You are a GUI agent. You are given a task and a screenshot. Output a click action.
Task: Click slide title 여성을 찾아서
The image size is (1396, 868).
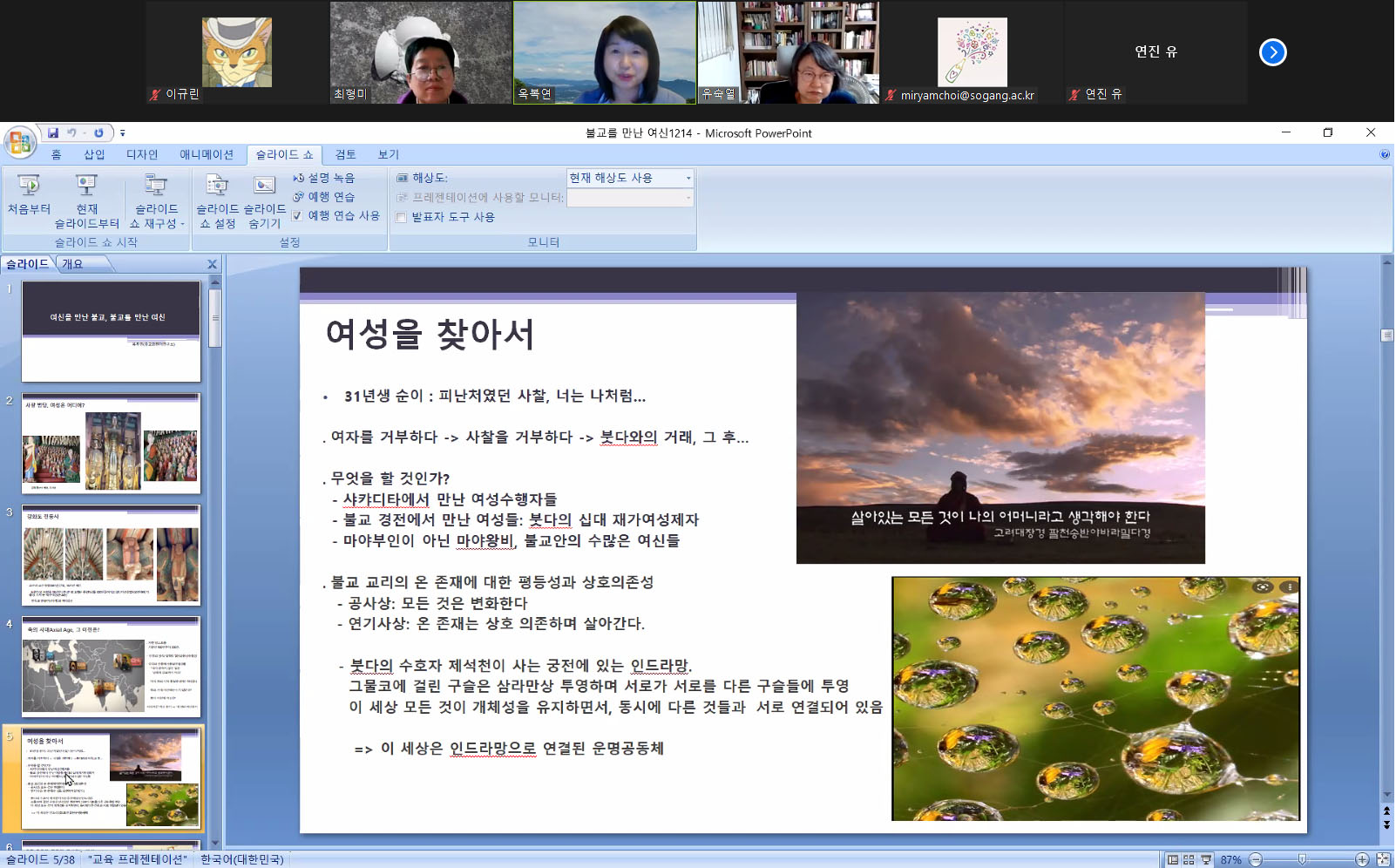[x=430, y=334]
